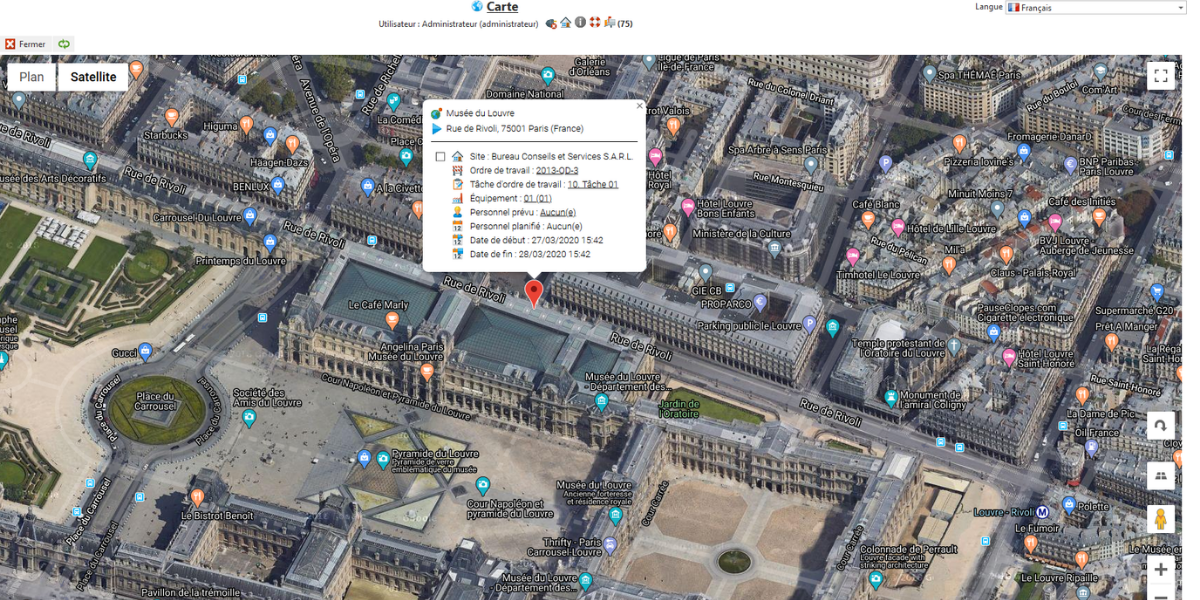
Task: Click the Hôtel Louvre Bons Enfants pink marker
Action: click(x=688, y=206)
